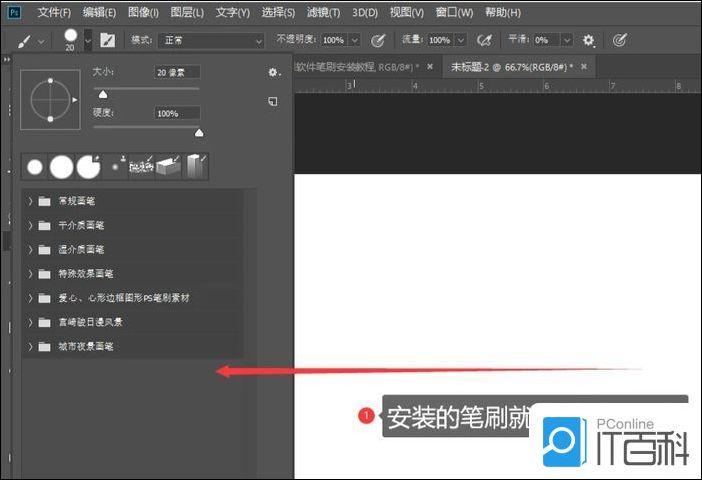Screen dimensions: 702x480
Task: Expand the 常规画笔 folder chevron
Action: pos(30,201)
